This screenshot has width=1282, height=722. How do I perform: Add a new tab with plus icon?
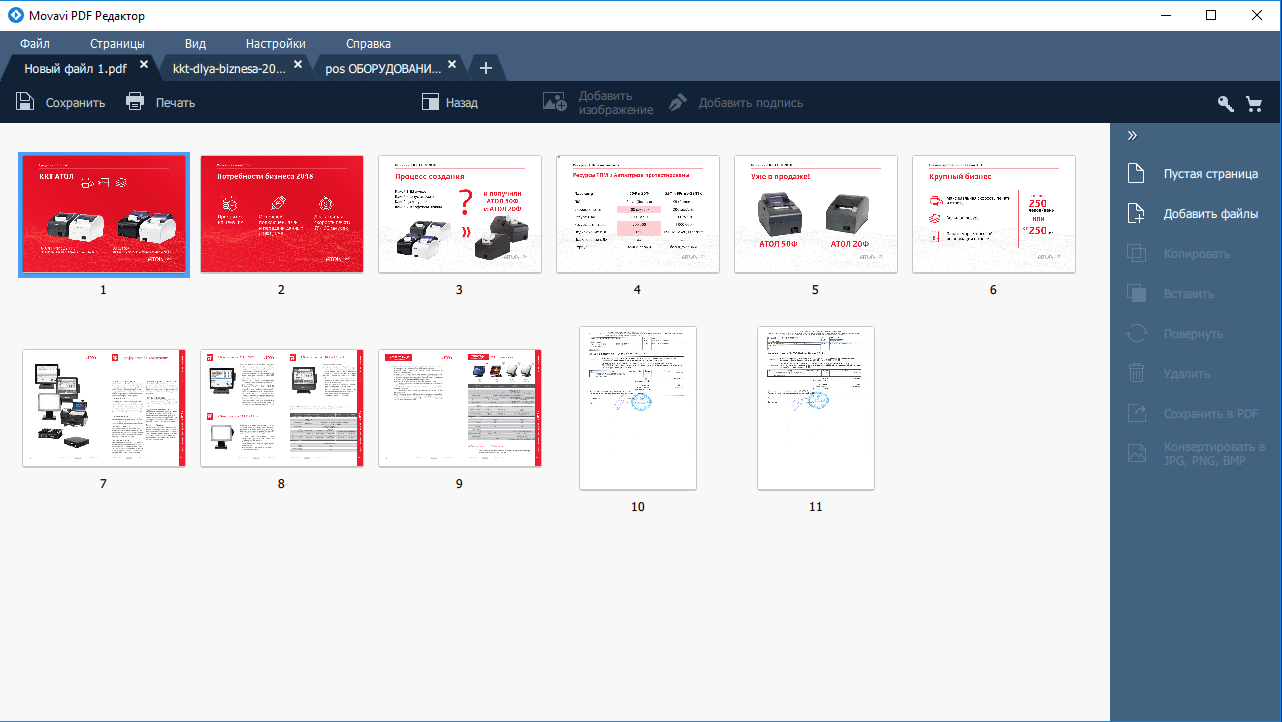(x=486, y=68)
